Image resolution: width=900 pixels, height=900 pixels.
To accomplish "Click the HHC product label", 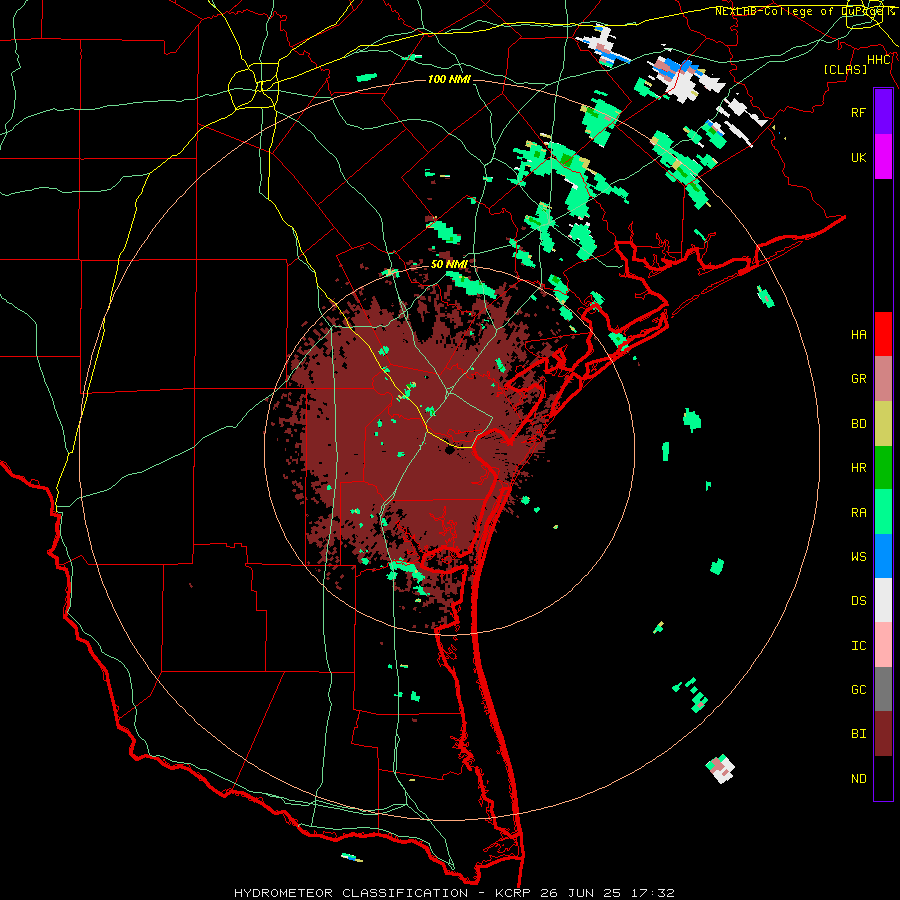I will coord(879,60).
